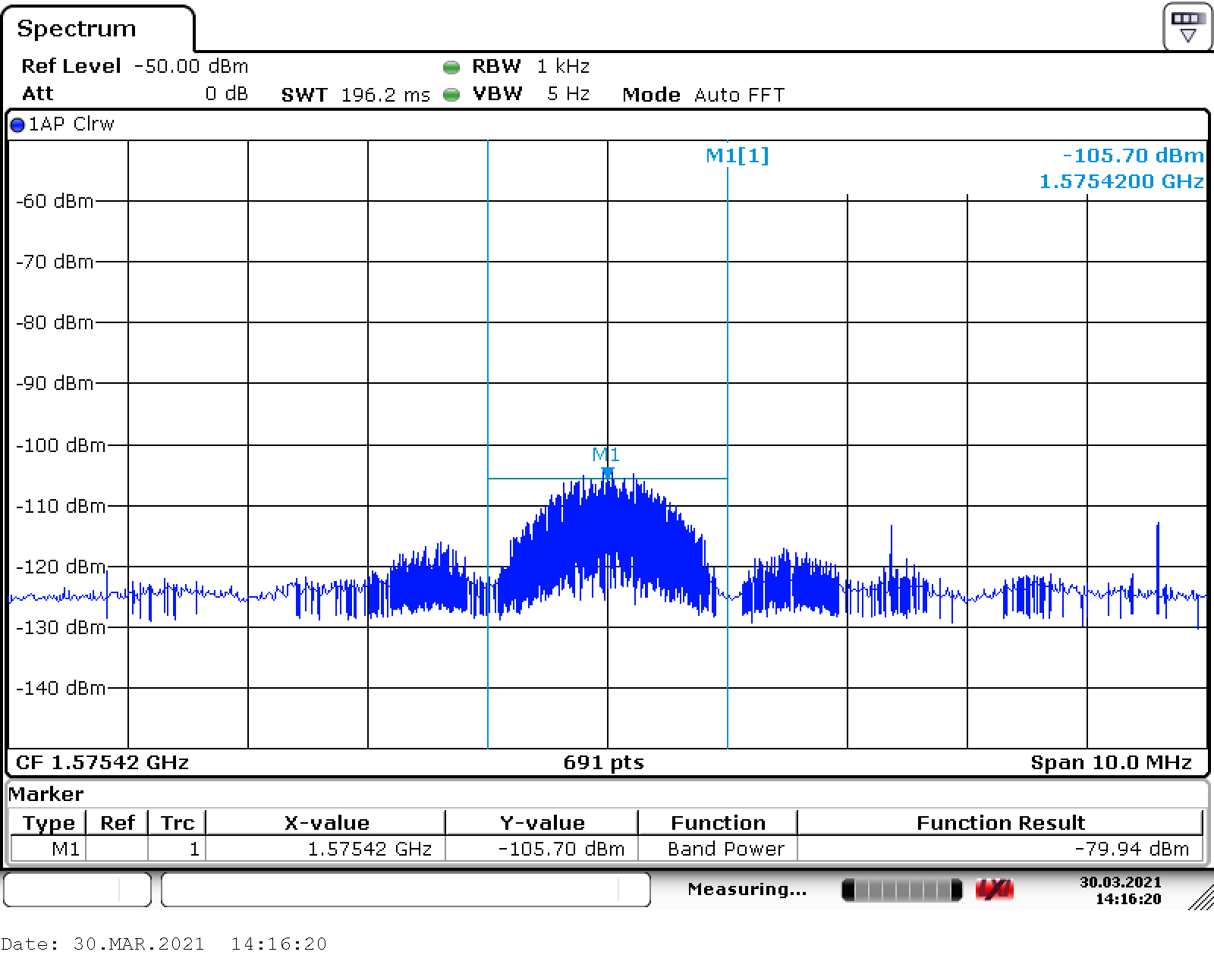Click the SWT 196.2 ms sweep time
This screenshot has height=980, width=1214.
pyautogui.click(x=385, y=95)
